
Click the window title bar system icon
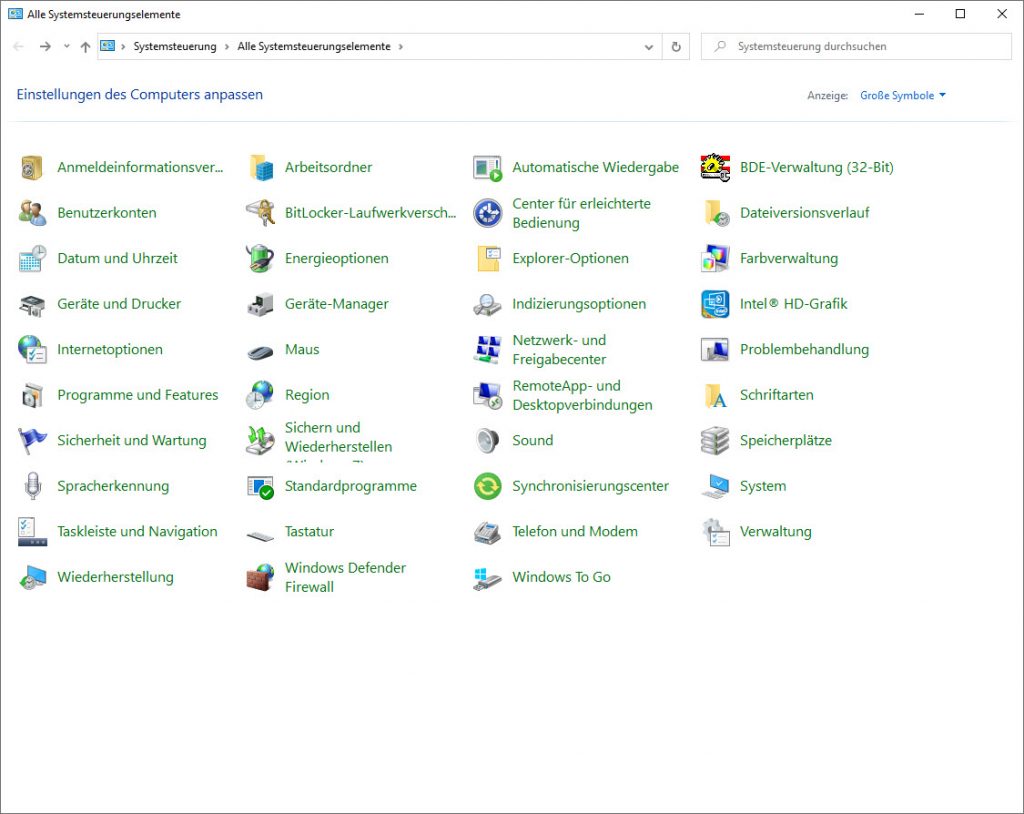point(15,14)
